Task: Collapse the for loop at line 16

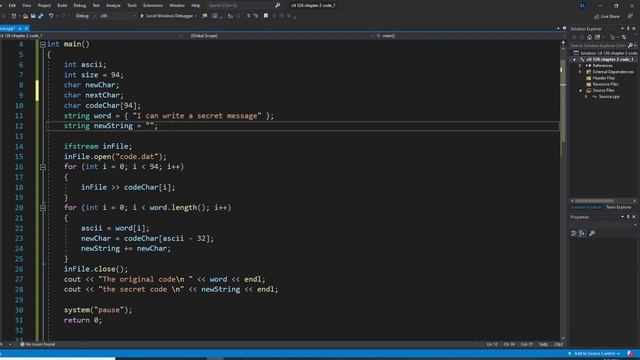Action: pos(43,167)
